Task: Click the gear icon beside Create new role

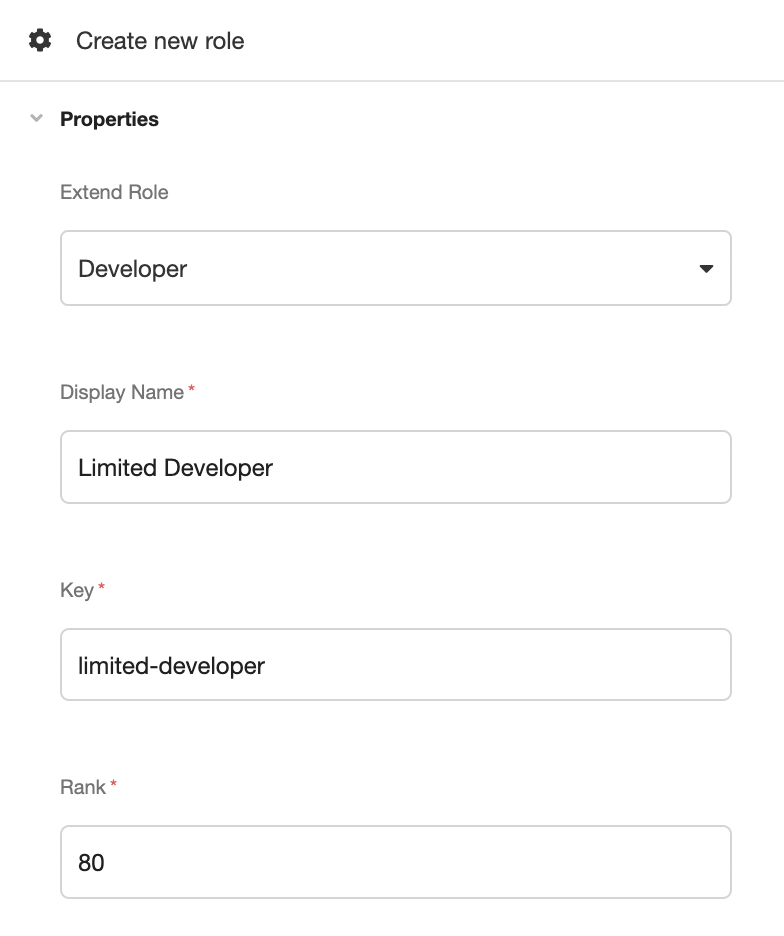Action: coord(40,41)
